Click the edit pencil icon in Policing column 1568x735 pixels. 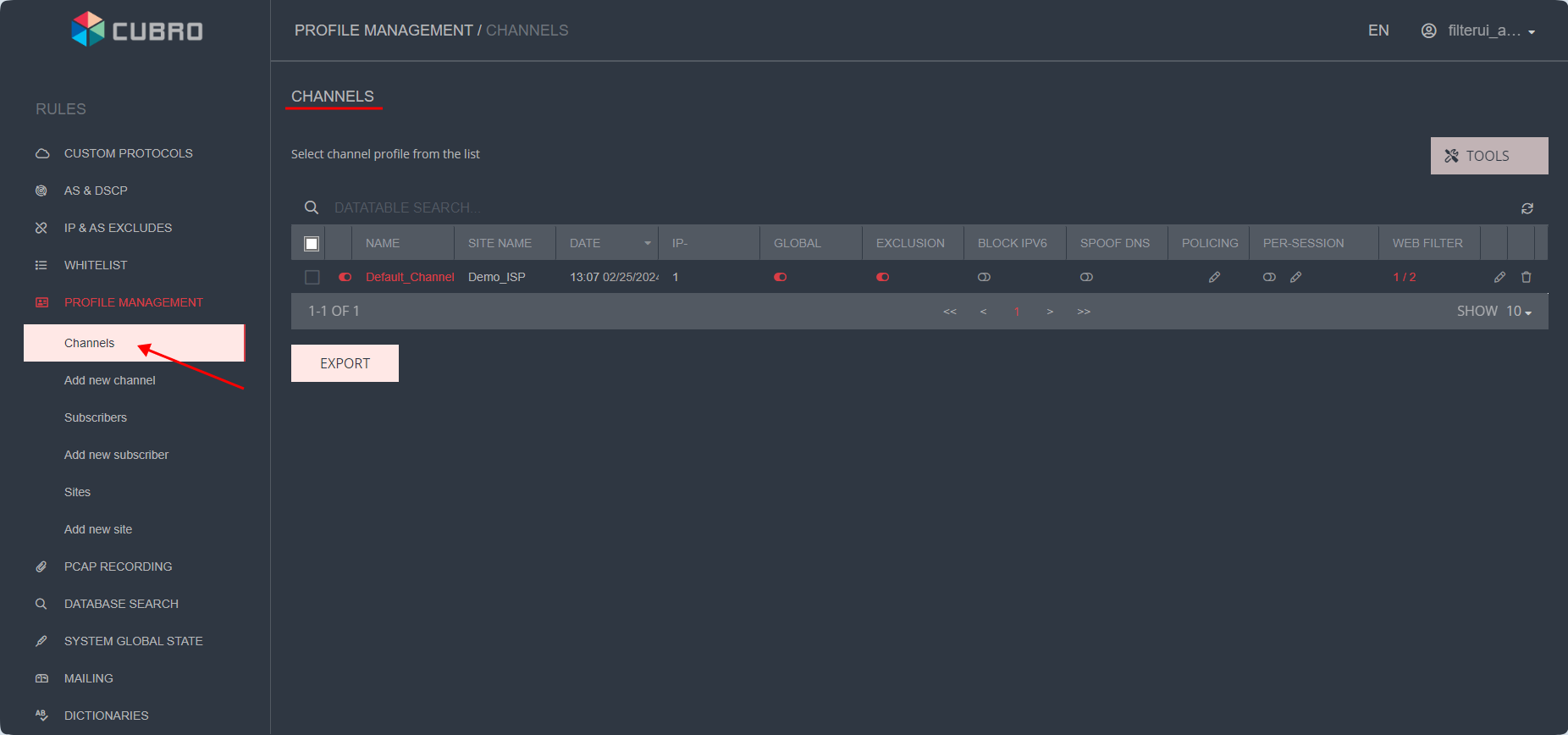coord(1213,277)
